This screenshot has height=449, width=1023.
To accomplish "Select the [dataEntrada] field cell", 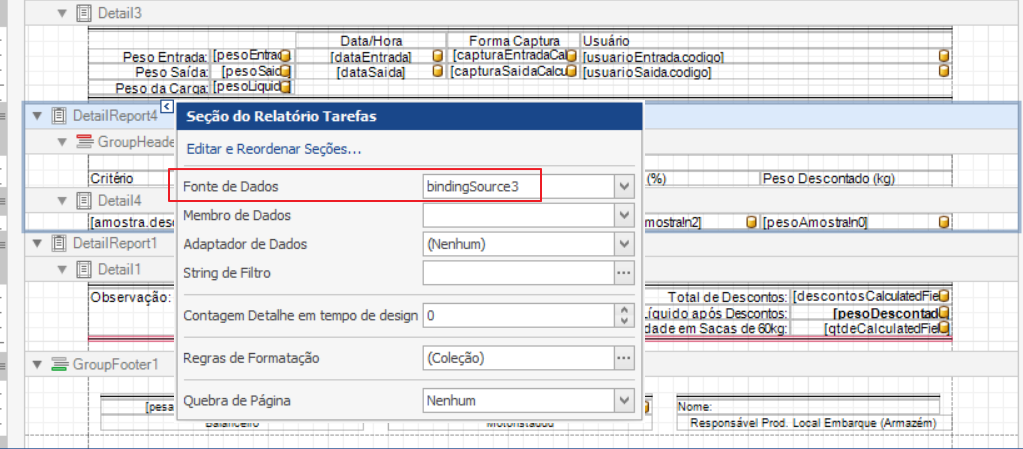I will (x=371, y=57).
